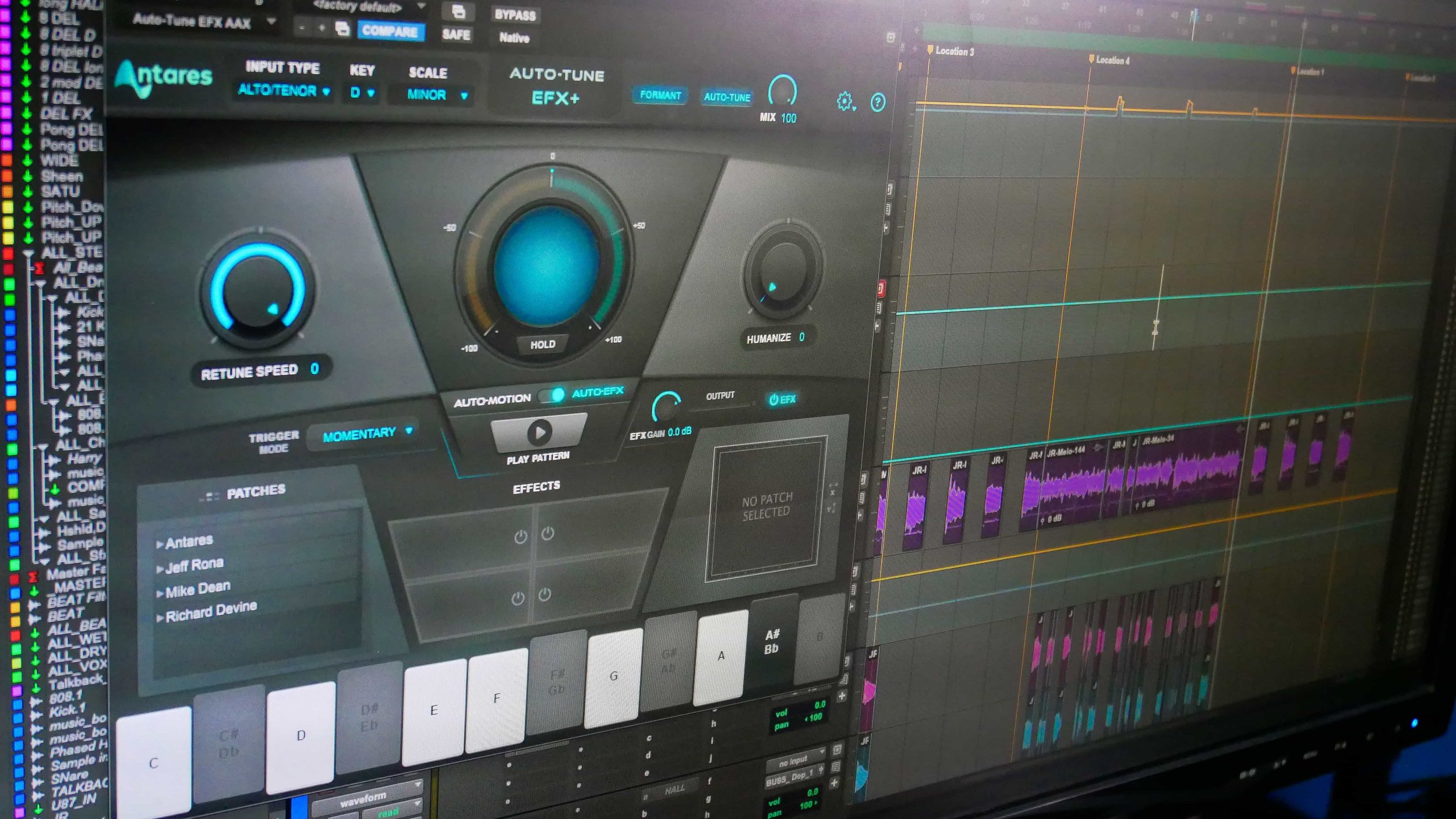The height and width of the screenshot is (819, 1456).
Task: Toggle the Safe button
Action: tap(456, 34)
